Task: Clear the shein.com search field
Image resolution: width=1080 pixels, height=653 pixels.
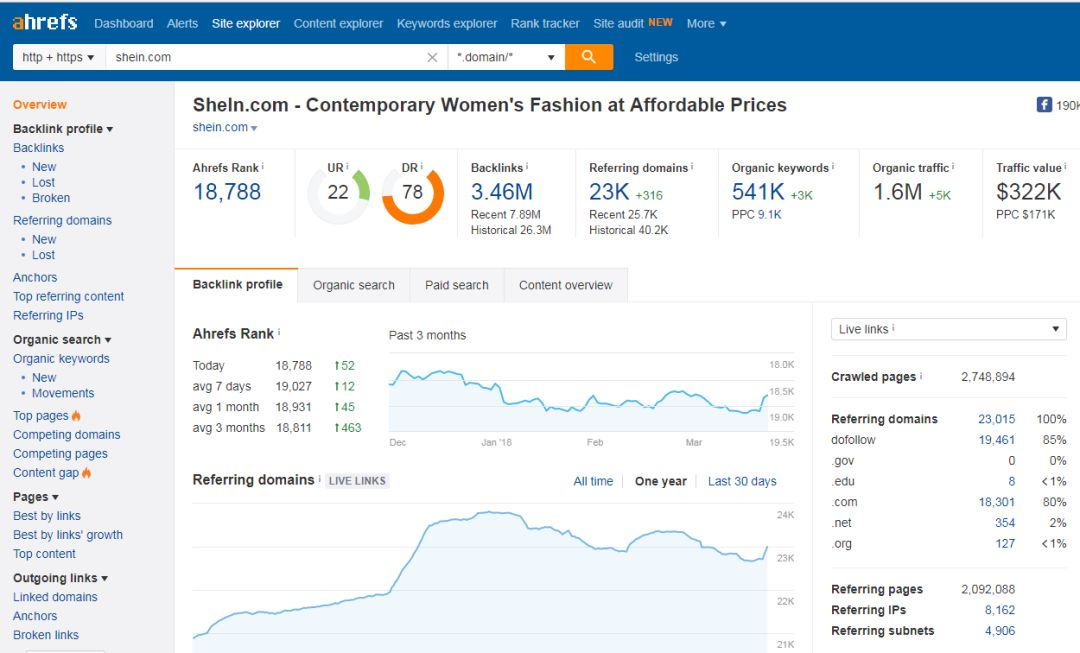Action: [x=432, y=57]
